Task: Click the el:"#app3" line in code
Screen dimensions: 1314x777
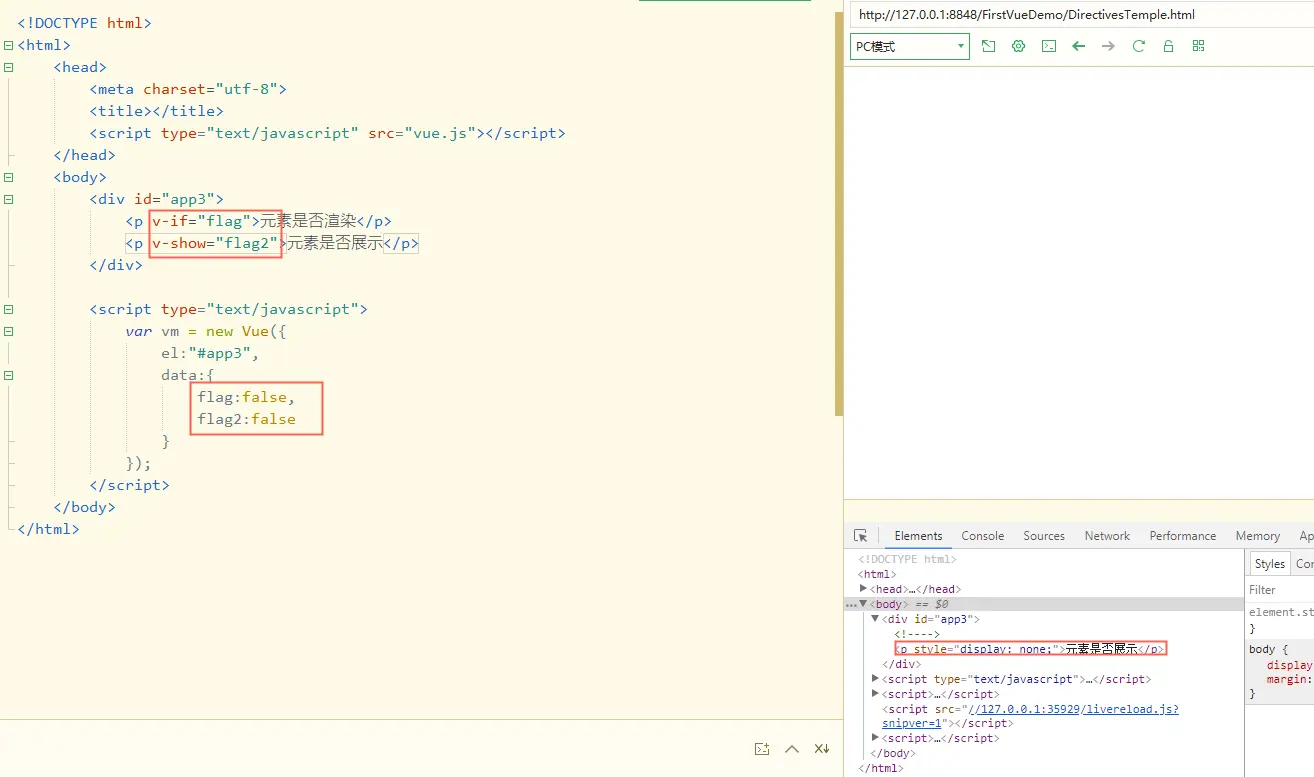Action: pyautogui.click(x=210, y=353)
